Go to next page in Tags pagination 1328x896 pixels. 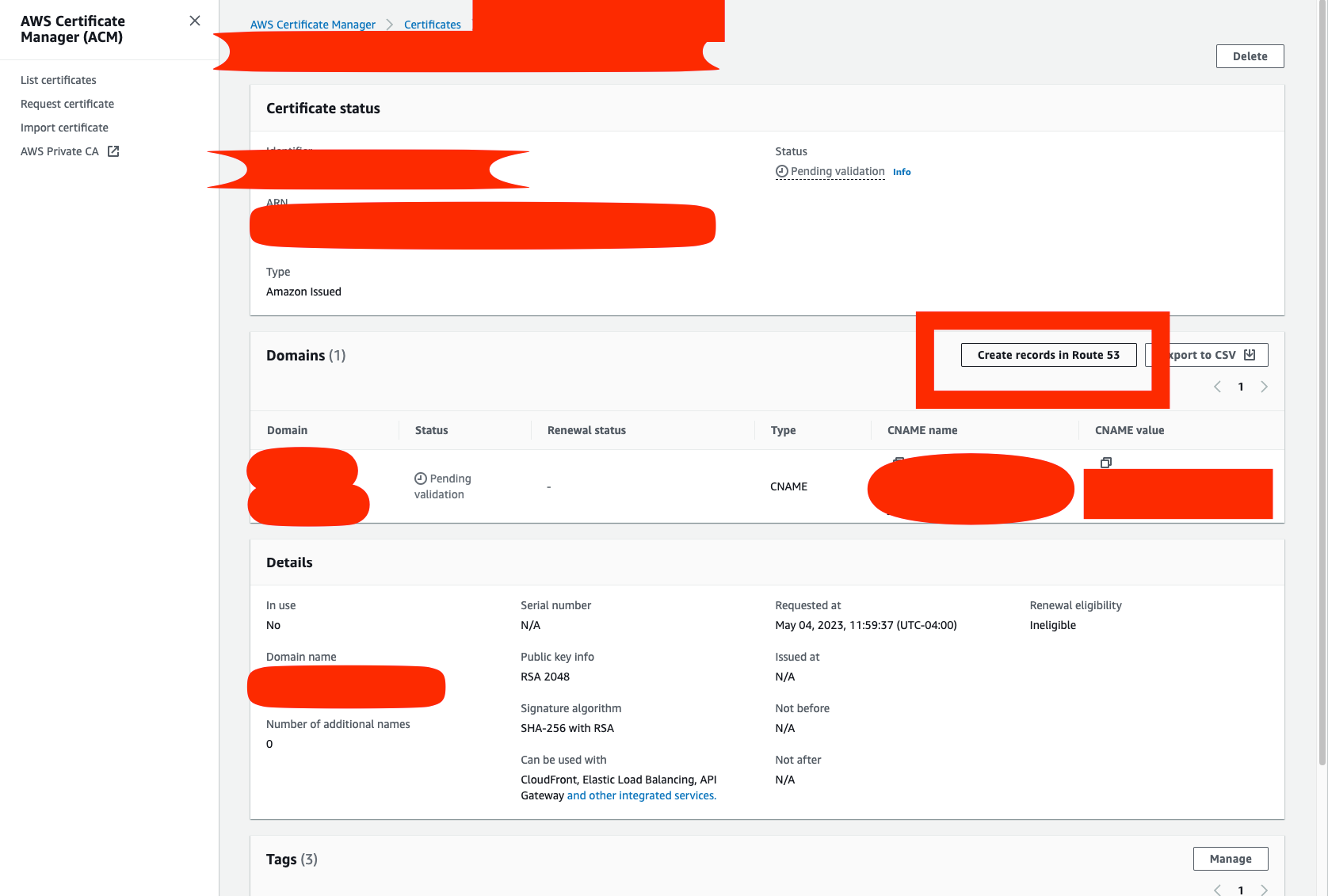tap(1265, 890)
